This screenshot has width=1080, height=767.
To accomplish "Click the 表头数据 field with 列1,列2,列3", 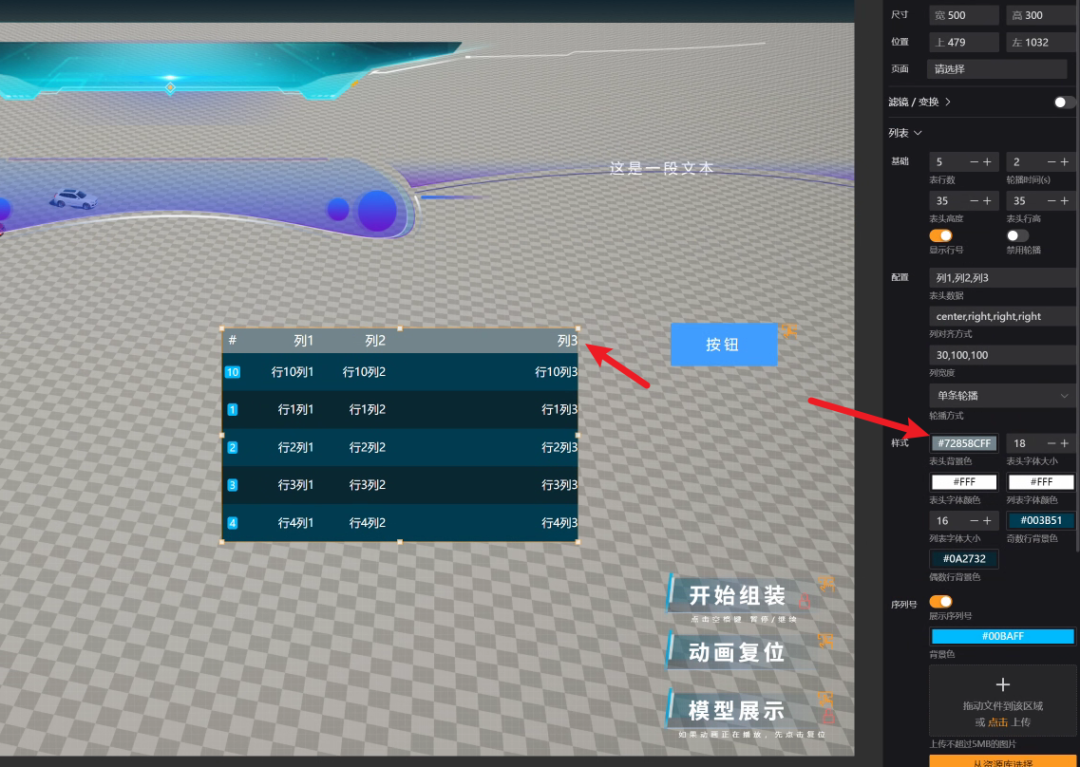I will point(1002,277).
